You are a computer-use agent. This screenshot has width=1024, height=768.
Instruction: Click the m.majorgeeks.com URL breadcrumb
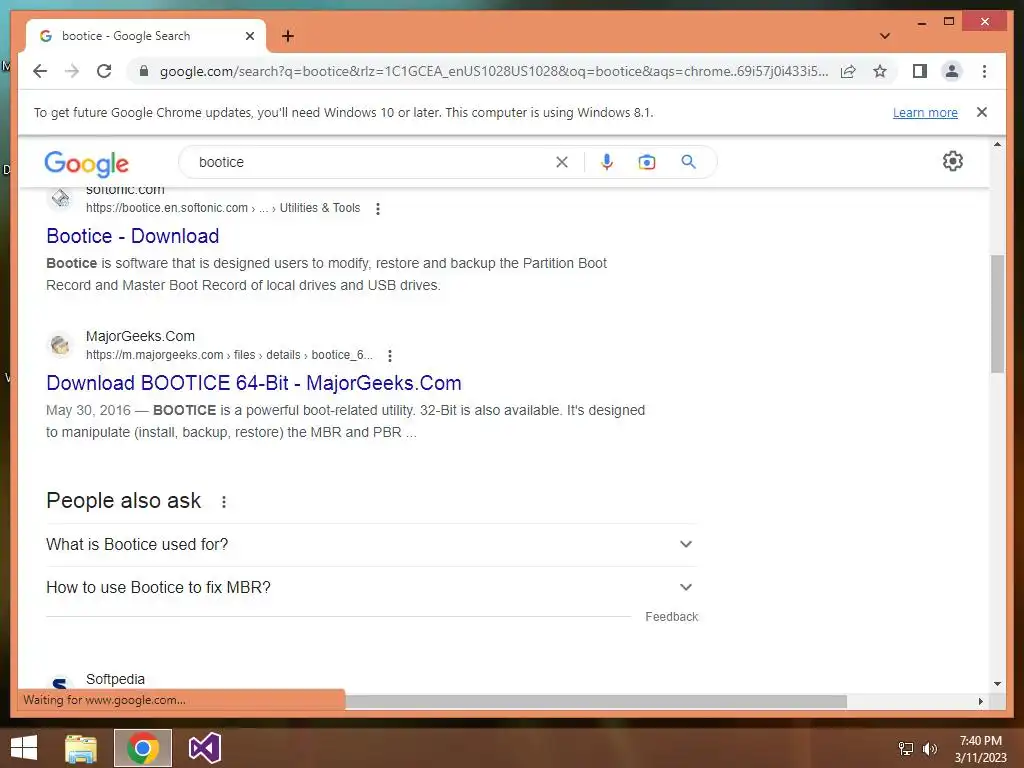pyautogui.click(x=229, y=355)
